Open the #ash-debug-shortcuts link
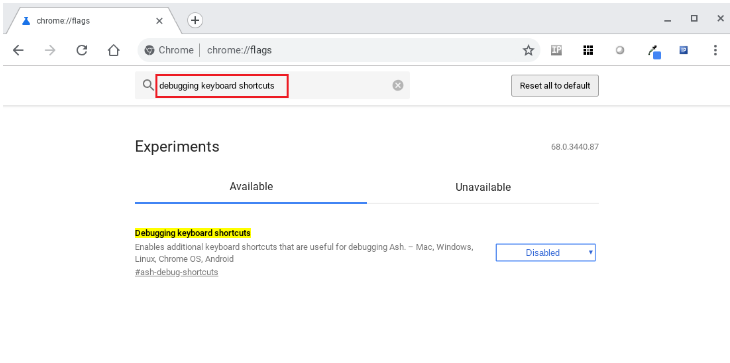This screenshot has width=730, height=363. pos(176,272)
